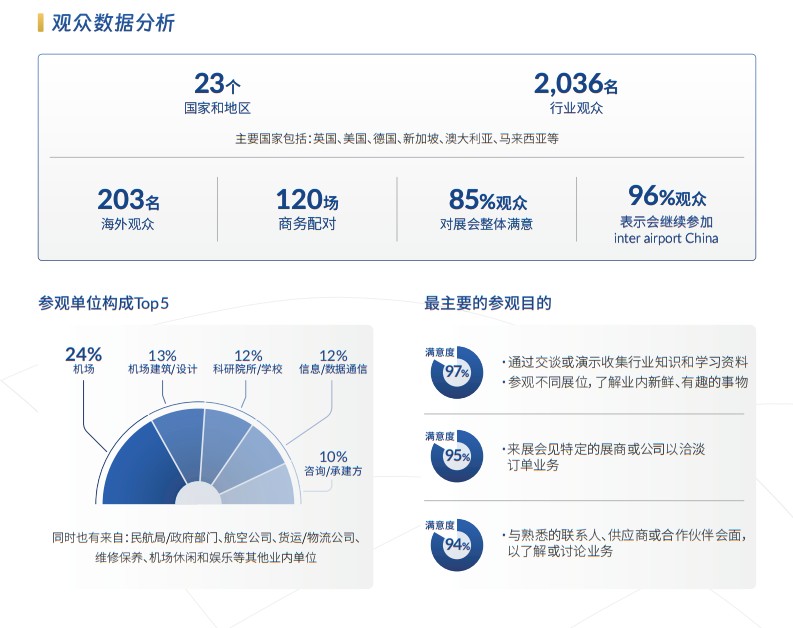Click the 最主要的参观目的 heading
Viewport: 793px width, 628px height.
click(487, 302)
